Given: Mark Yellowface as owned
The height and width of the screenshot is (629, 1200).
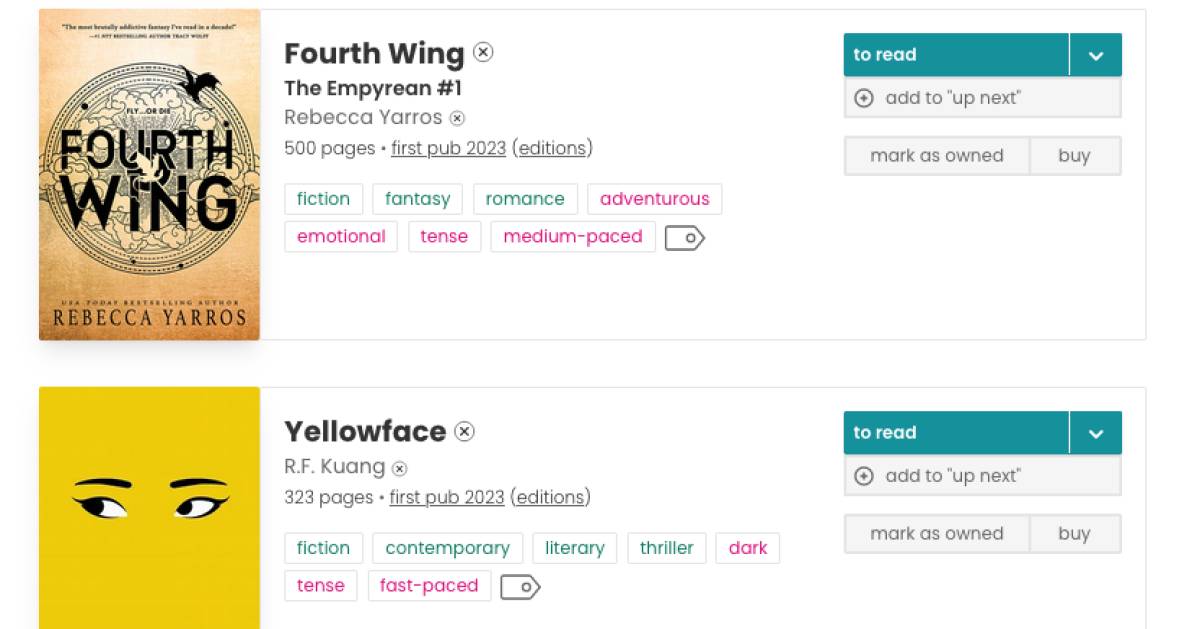Looking at the screenshot, I should 936,534.
